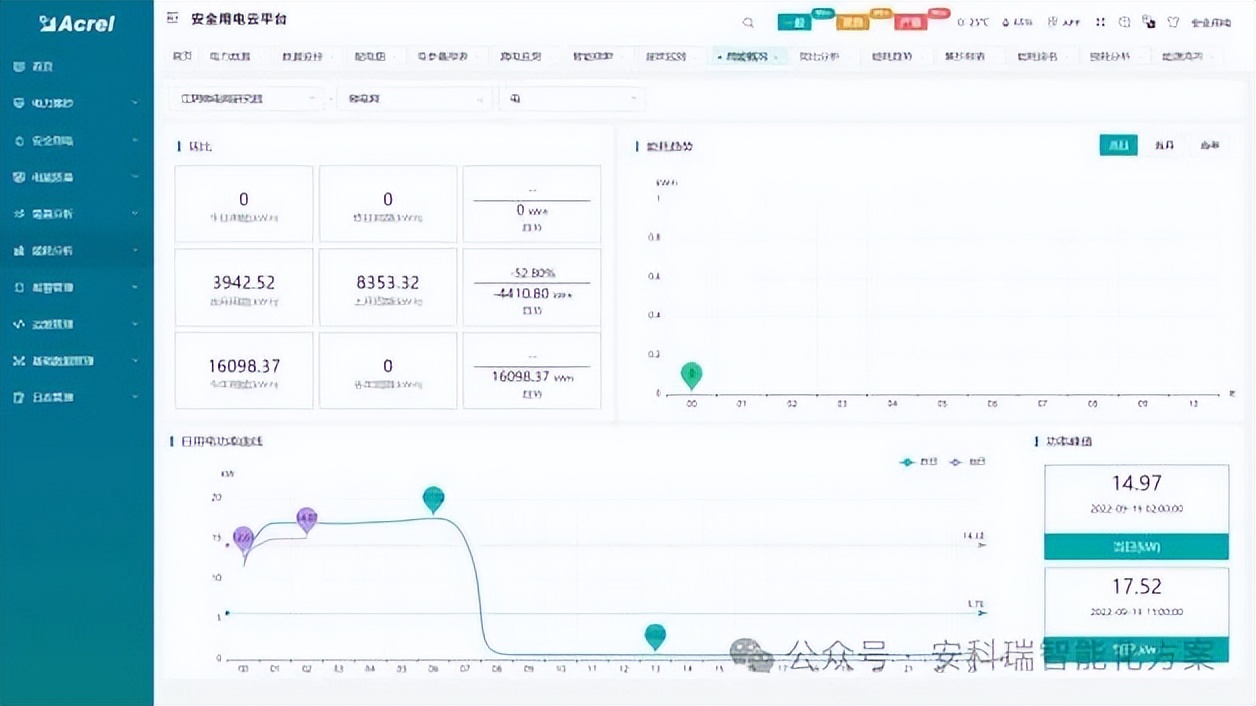Screen dimensions: 1256x706
Task: Click the 16098.37 yearly energy card
Action: pyautogui.click(x=244, y=370)
